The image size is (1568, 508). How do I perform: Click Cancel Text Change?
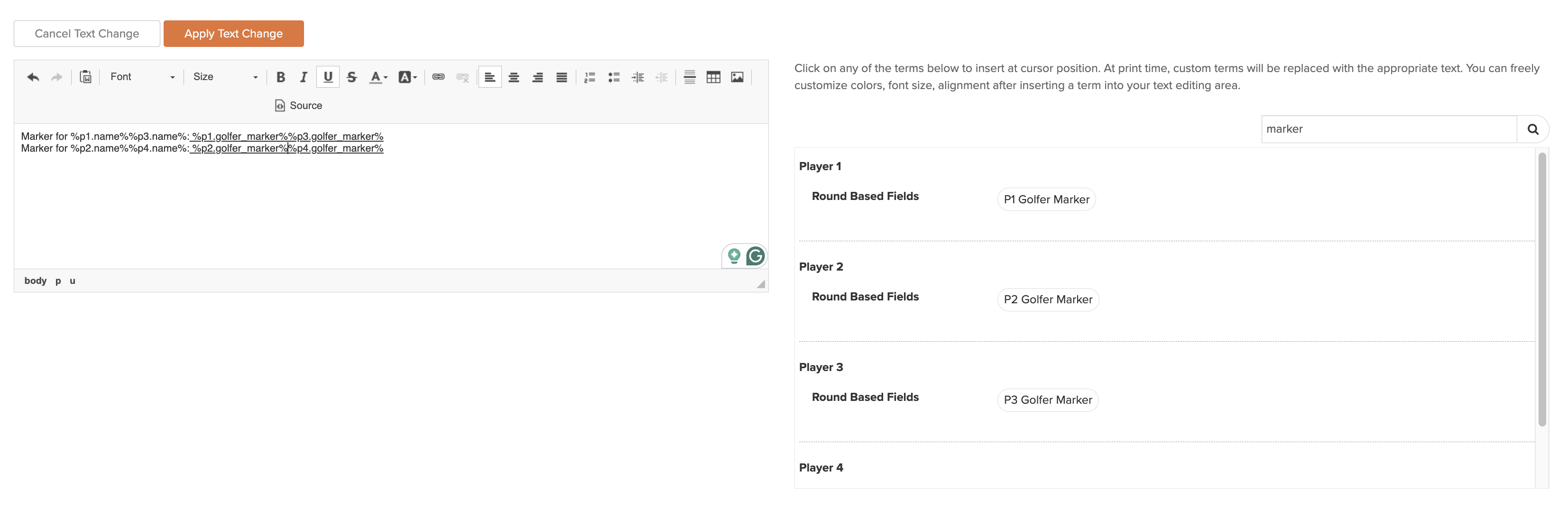point(87,34)
